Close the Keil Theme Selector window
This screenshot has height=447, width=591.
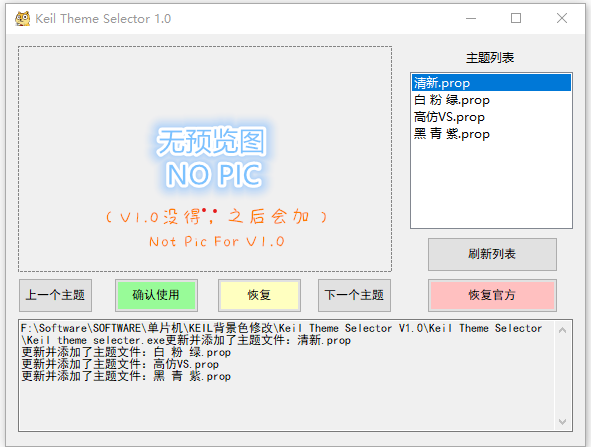point(562,18)
